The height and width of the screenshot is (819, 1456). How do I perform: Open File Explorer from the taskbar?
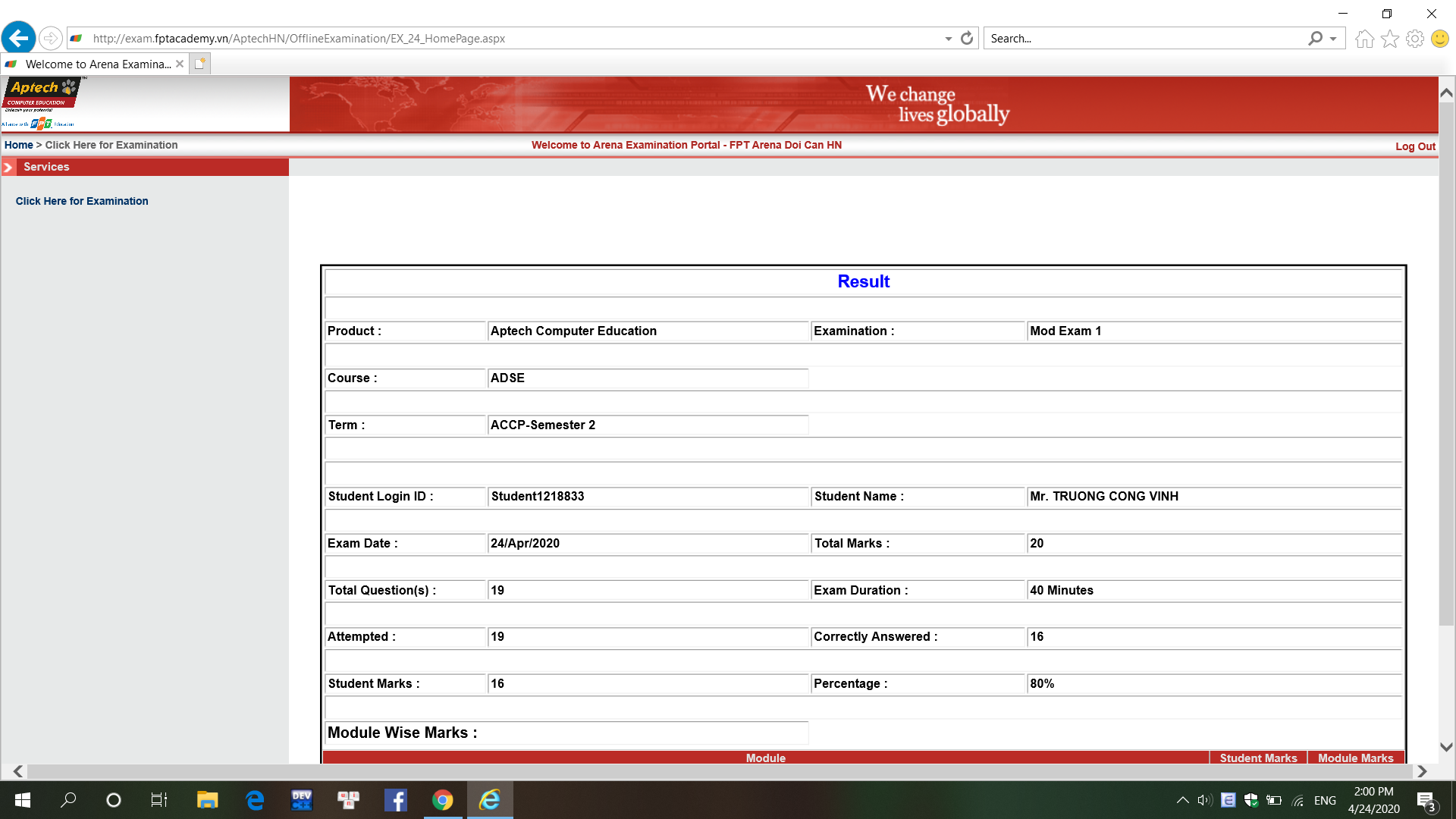(x=207, y=800)
